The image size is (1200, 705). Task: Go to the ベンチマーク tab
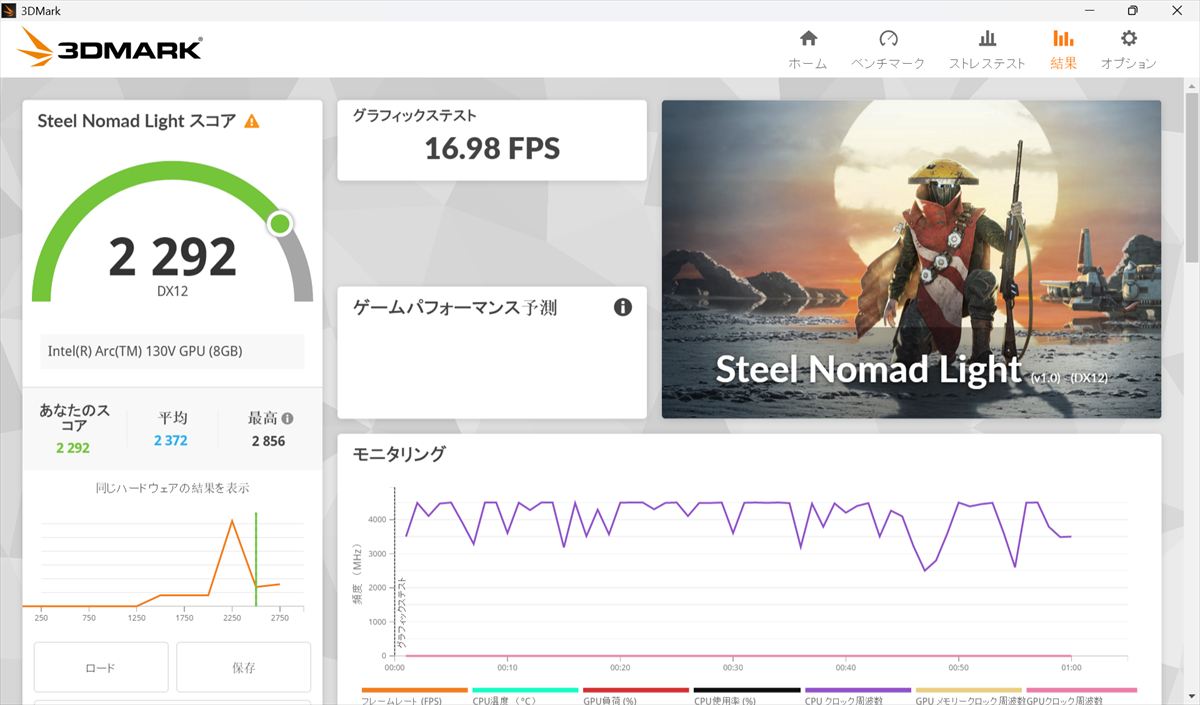[888, 50]
